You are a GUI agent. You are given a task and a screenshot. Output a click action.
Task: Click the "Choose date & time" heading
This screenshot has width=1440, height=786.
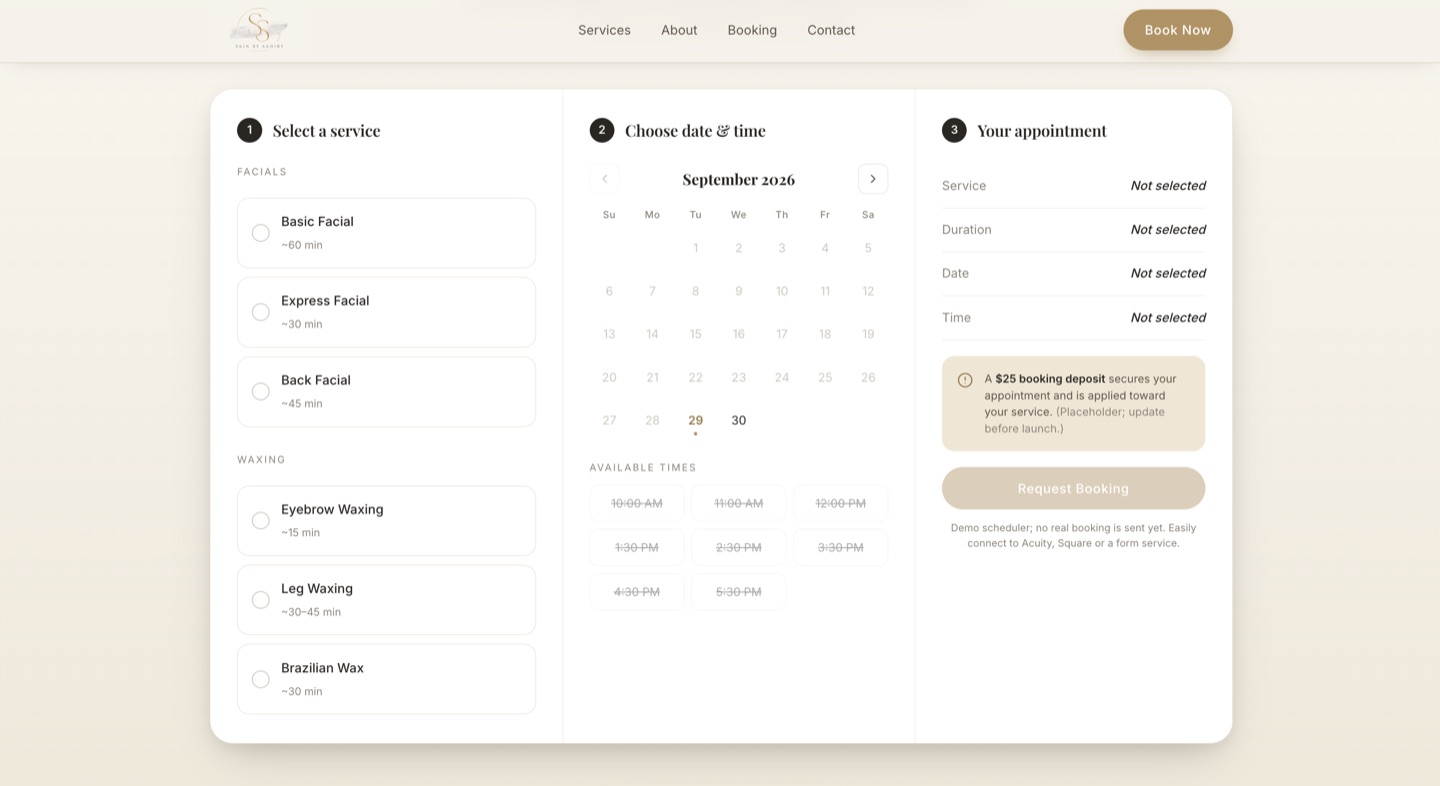(695, 131)
